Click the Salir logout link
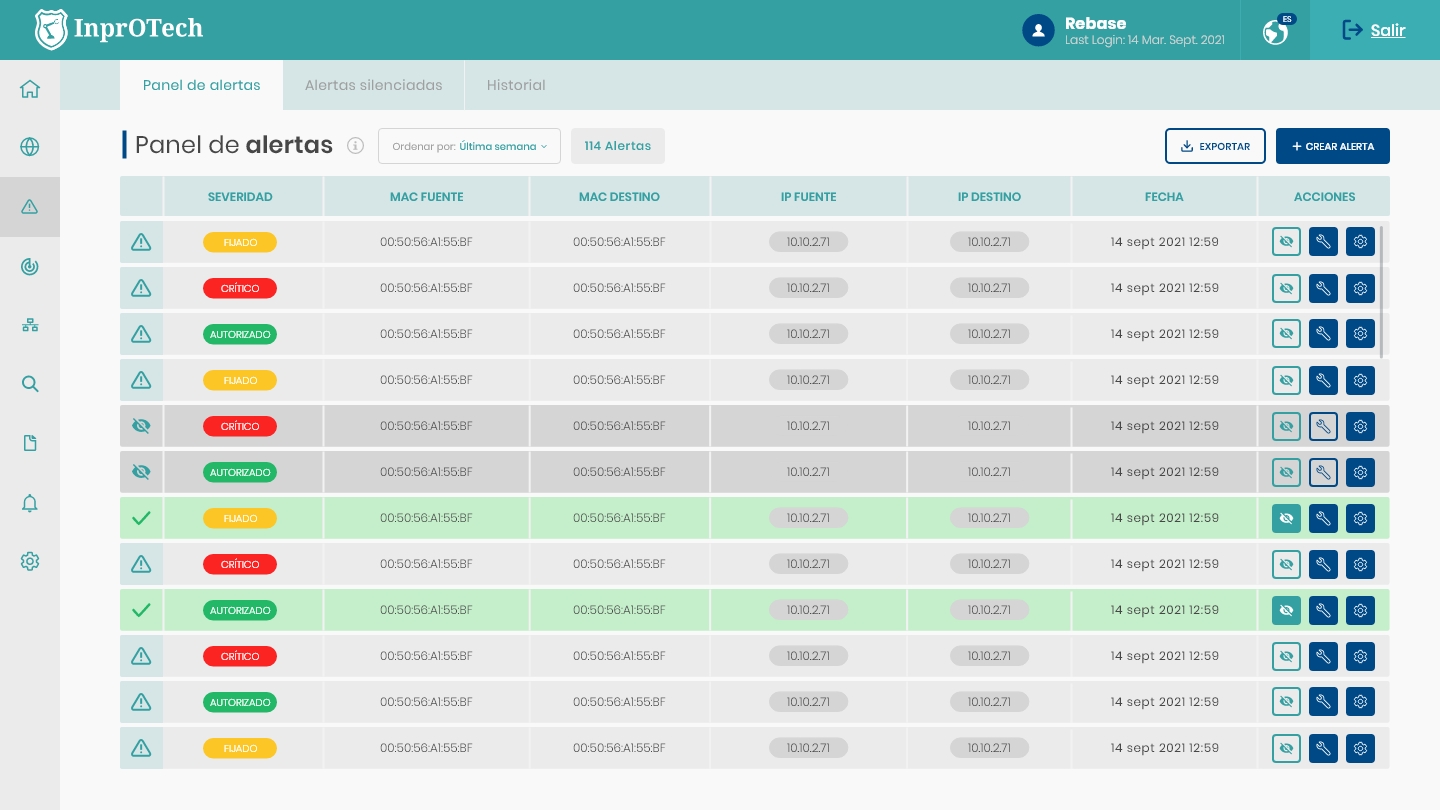Viewport: 1440px width, 810px height. pyautogui.click(x=1374, y=30)
